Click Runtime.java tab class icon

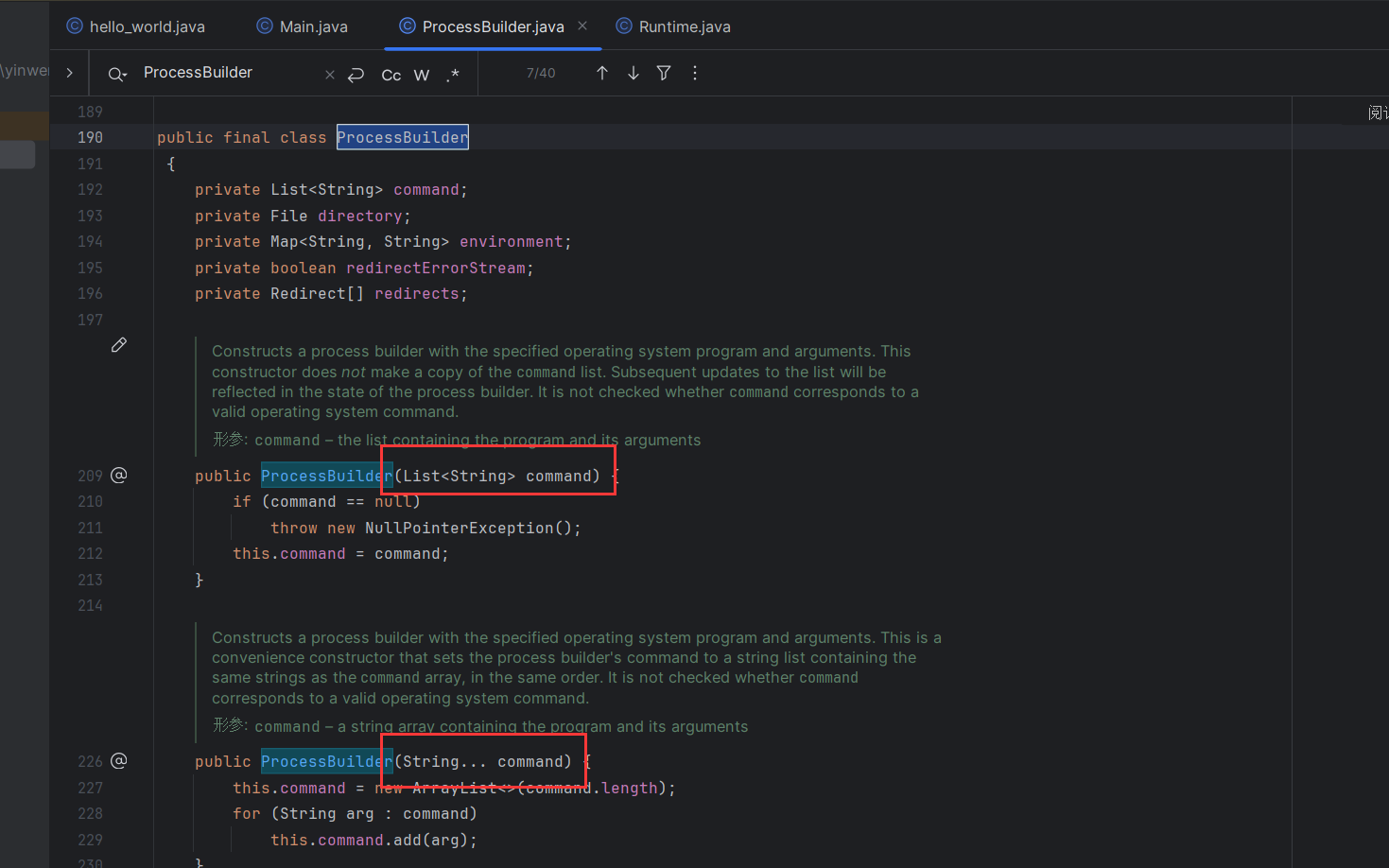[624, 26]
